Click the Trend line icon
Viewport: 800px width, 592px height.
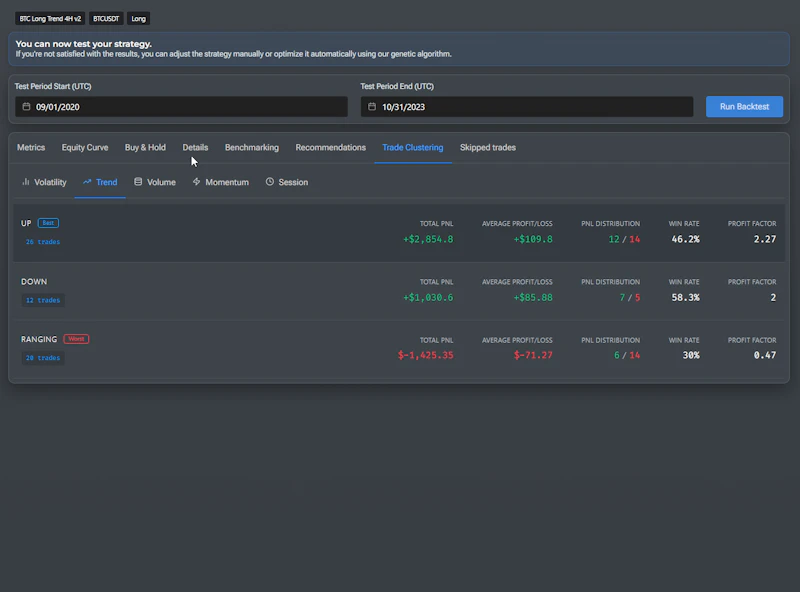click(87, 182)
